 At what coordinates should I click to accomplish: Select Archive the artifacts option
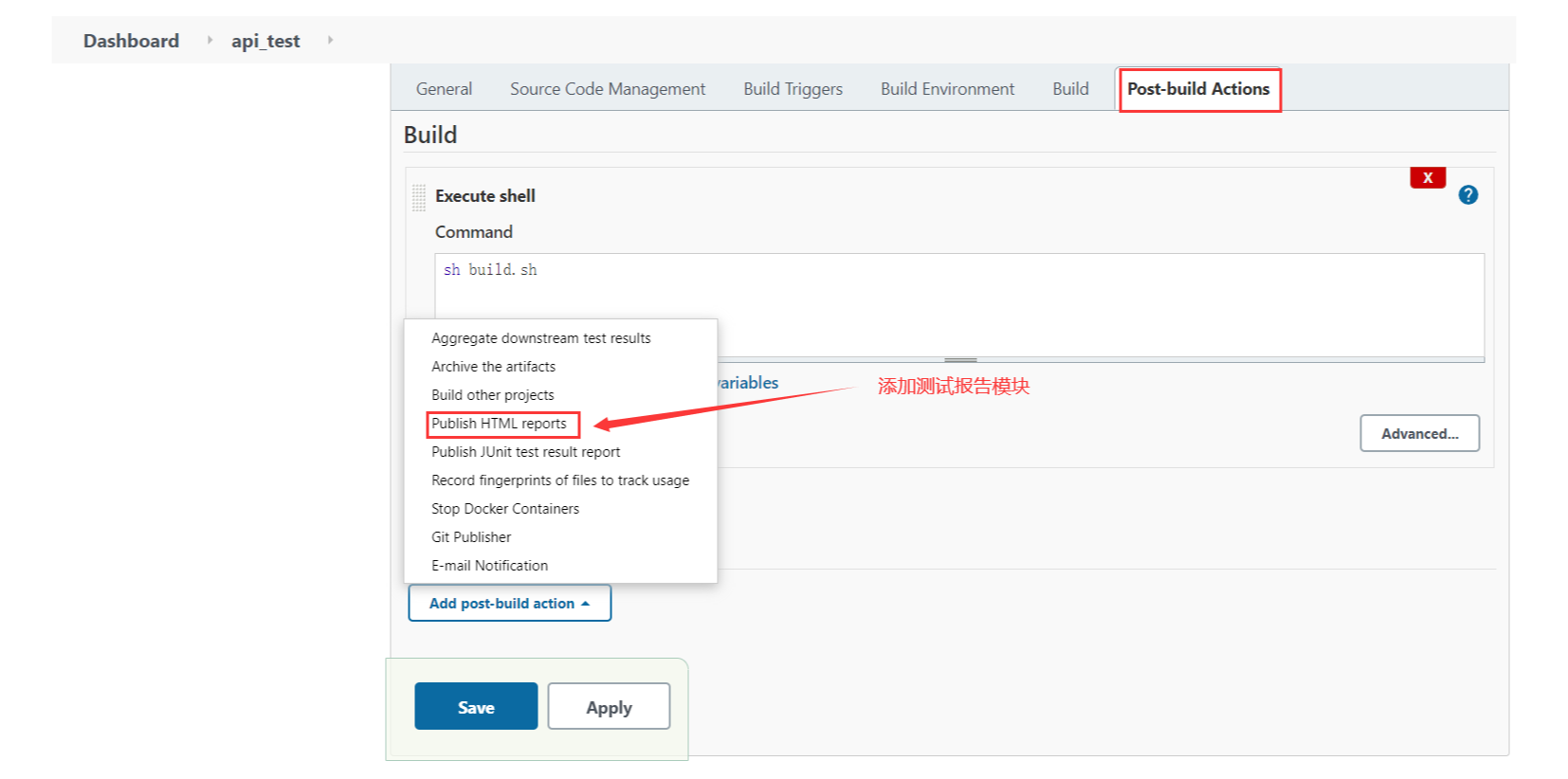click(493, 367)
